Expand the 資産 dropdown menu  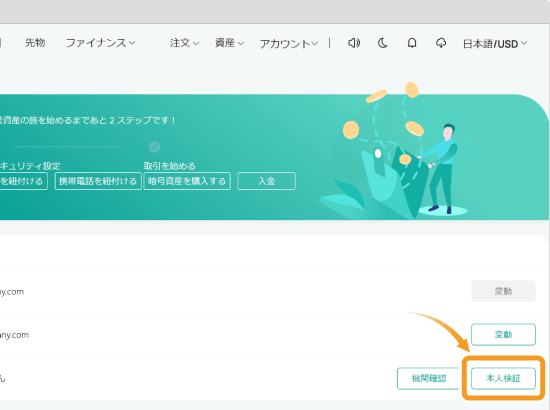[229, 43]
